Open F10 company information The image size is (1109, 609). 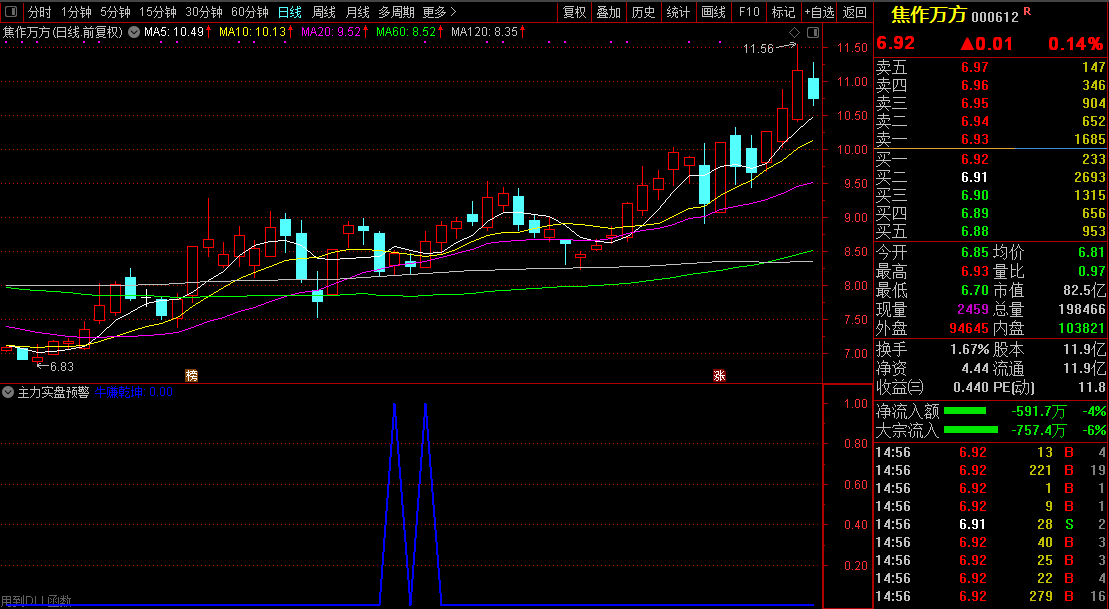click(749, 12)
